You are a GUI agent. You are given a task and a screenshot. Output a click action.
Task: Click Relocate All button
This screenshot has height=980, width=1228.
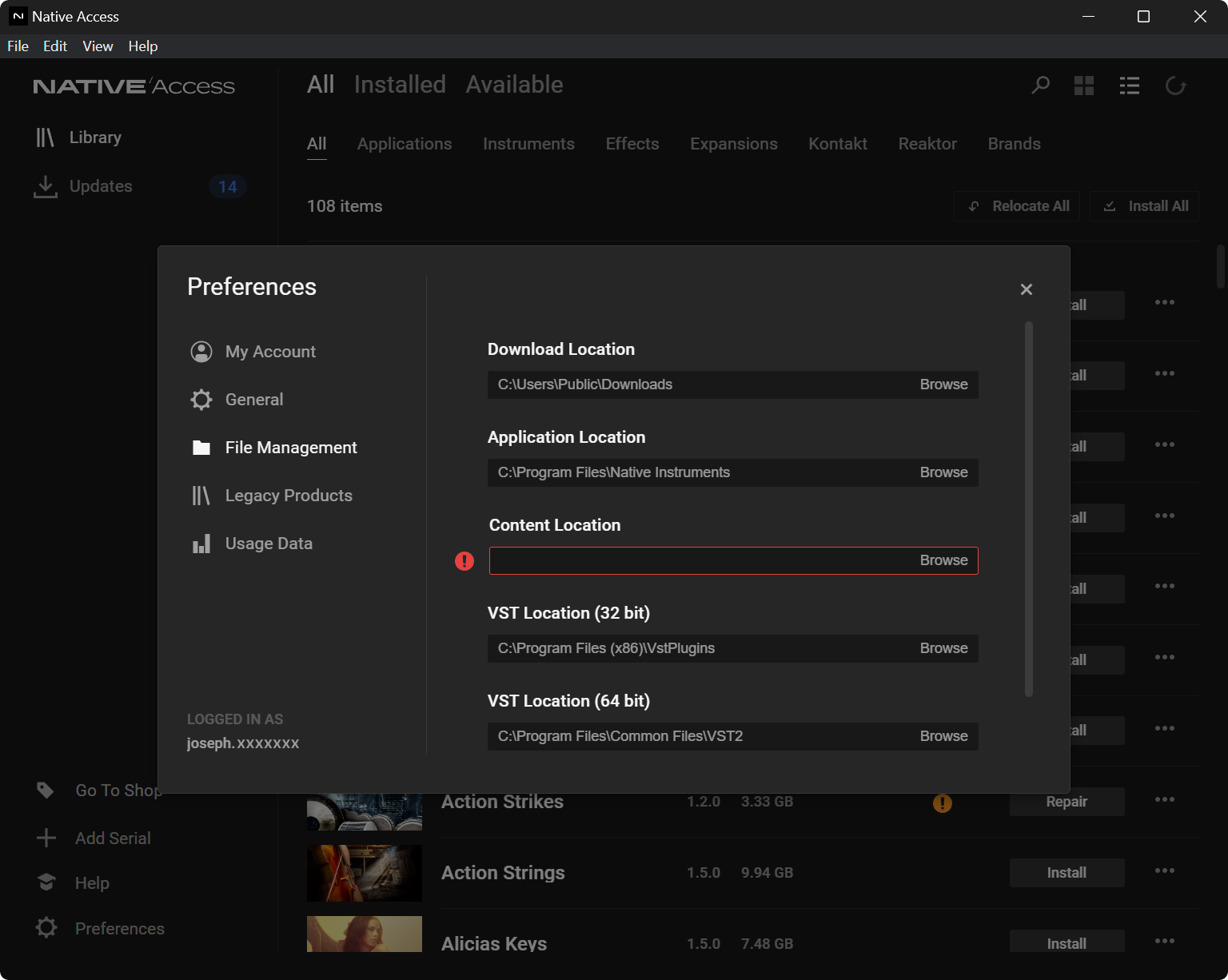1017,206
